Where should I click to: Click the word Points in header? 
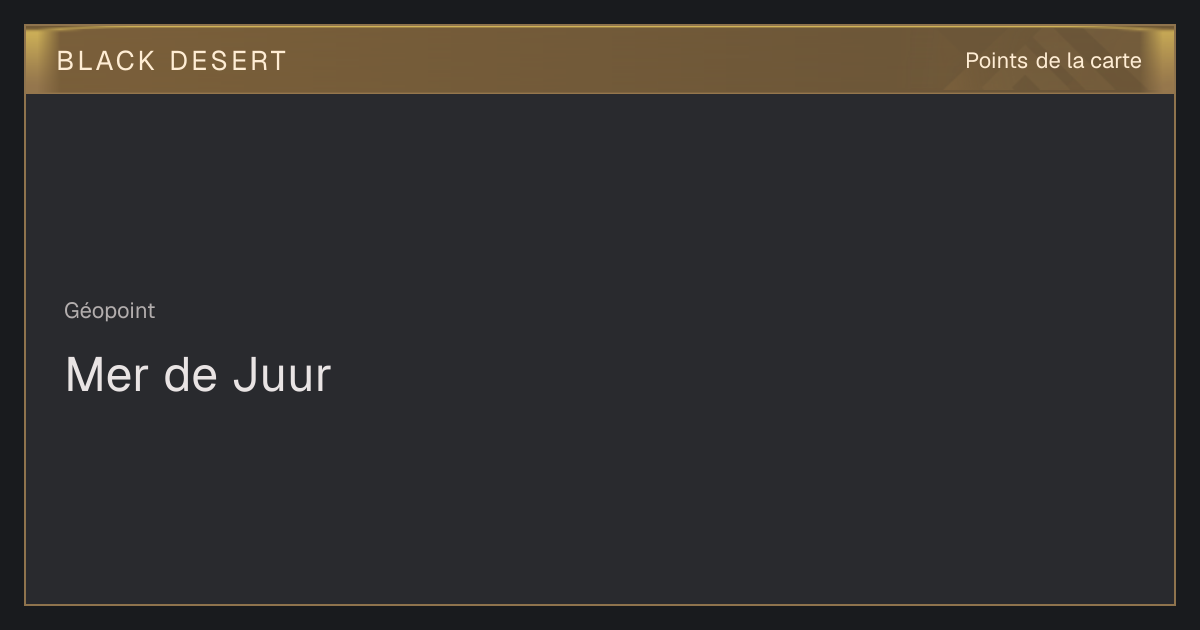click(996, 61)
